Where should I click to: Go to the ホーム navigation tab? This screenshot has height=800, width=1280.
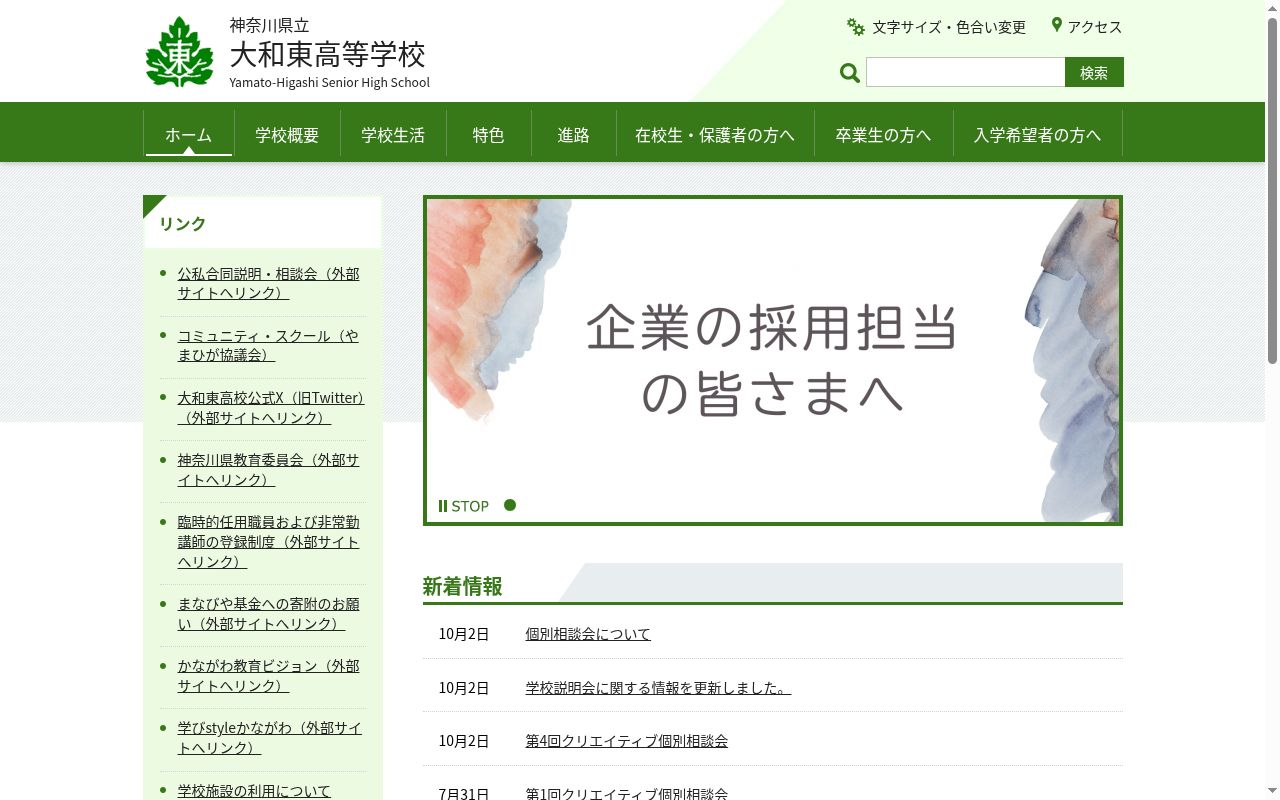188,135
